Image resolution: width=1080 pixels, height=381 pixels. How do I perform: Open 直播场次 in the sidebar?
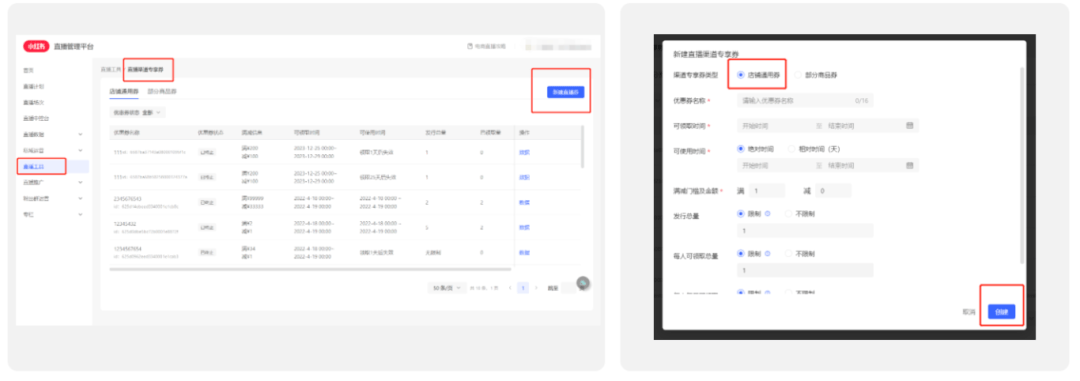pos(33,102)
